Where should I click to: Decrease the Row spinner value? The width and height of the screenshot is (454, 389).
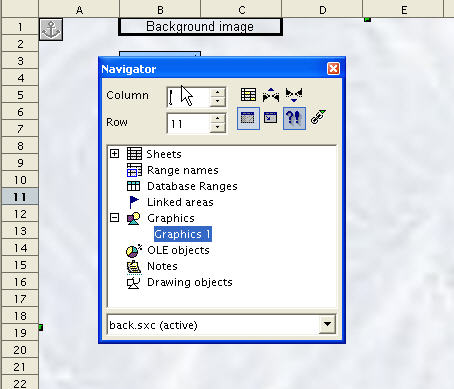tap(218, 127)
